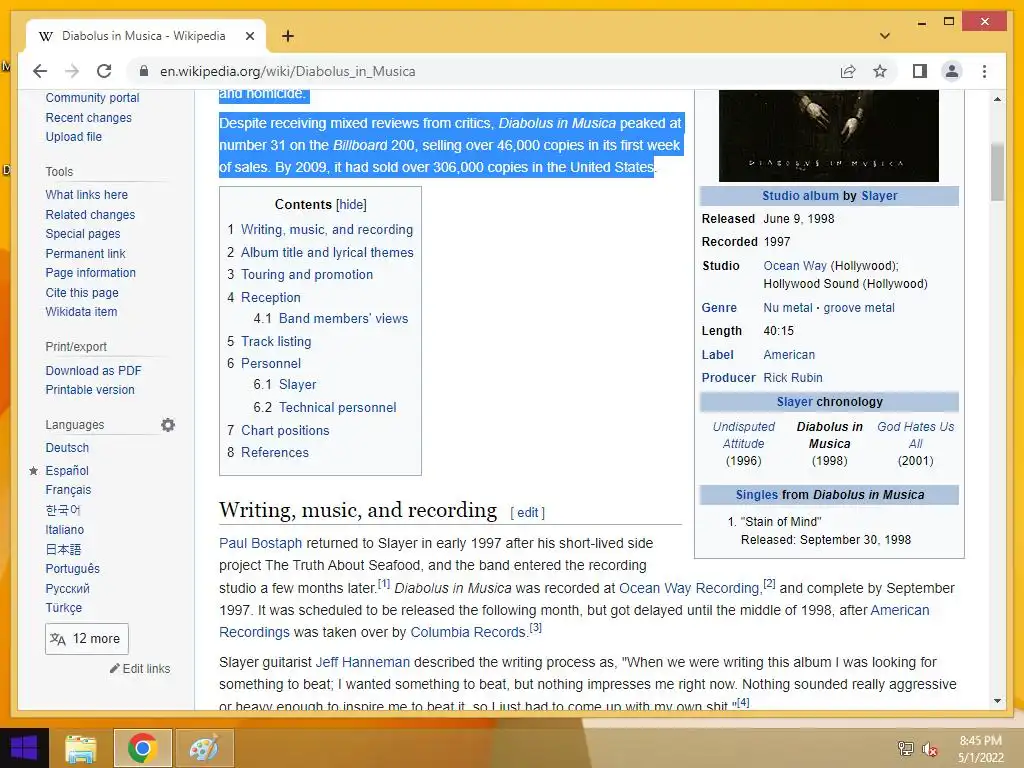Switch to Deutsch language version

(67, 447)
